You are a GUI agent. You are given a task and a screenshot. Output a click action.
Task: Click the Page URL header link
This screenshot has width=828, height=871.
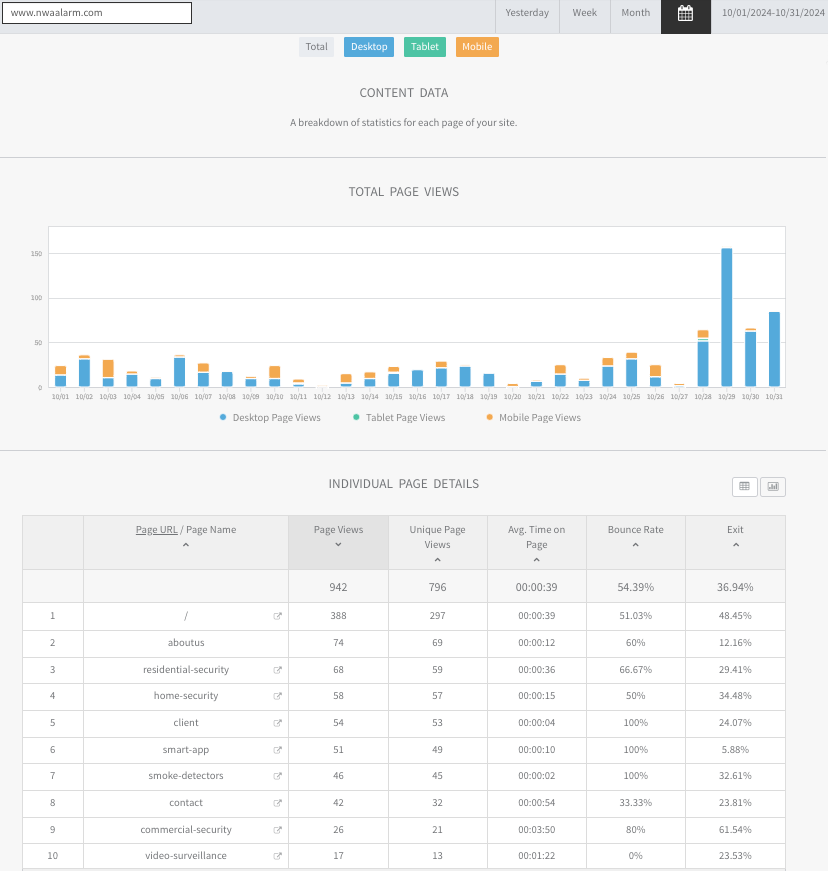[x=157, y=530]
